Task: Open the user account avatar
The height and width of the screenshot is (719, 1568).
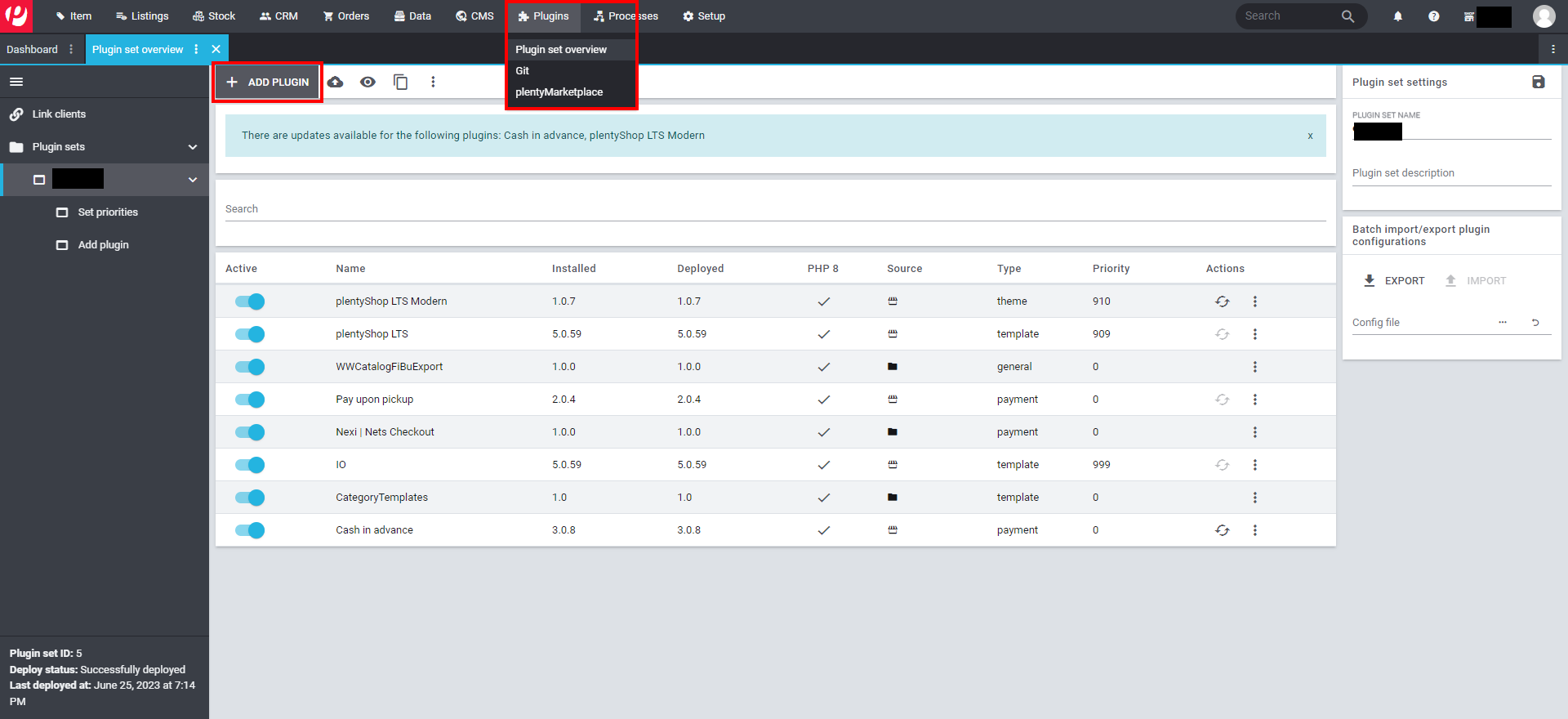Action: tap(1543, 16)
